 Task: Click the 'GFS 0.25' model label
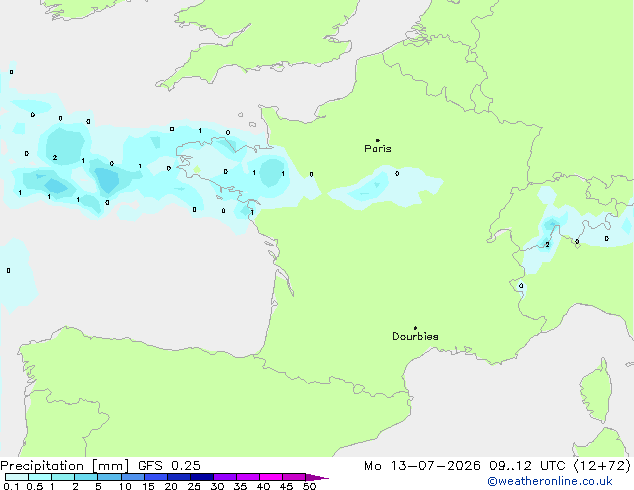169,466
